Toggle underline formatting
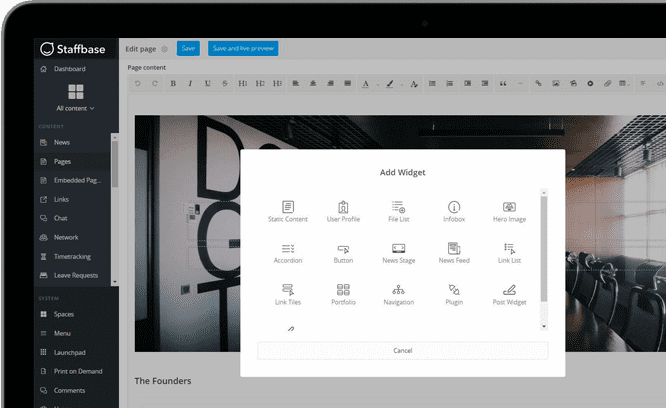 tap(207, 84)
